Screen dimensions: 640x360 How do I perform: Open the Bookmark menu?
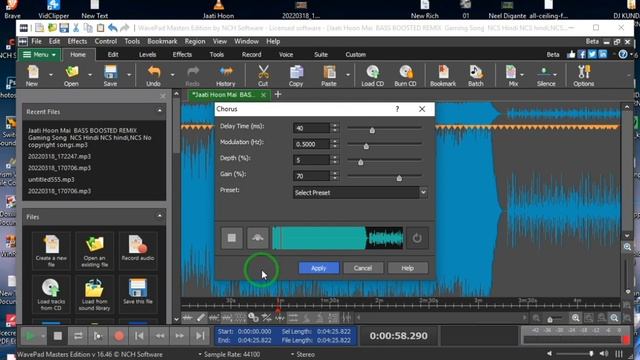(x=162, y=41)
